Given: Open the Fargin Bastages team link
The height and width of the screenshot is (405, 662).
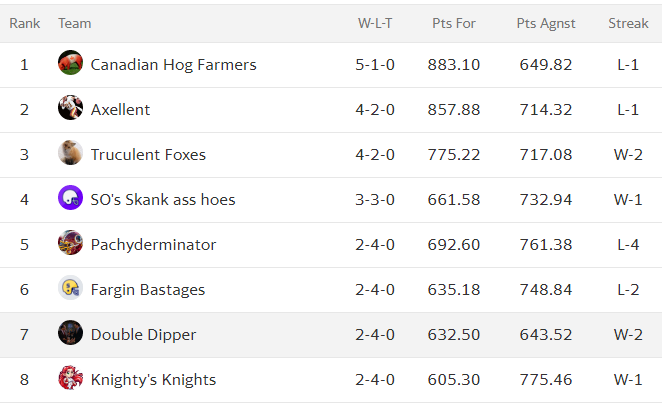Looking at the screenshot, I should pyautogui.click(x=148, y=290).
